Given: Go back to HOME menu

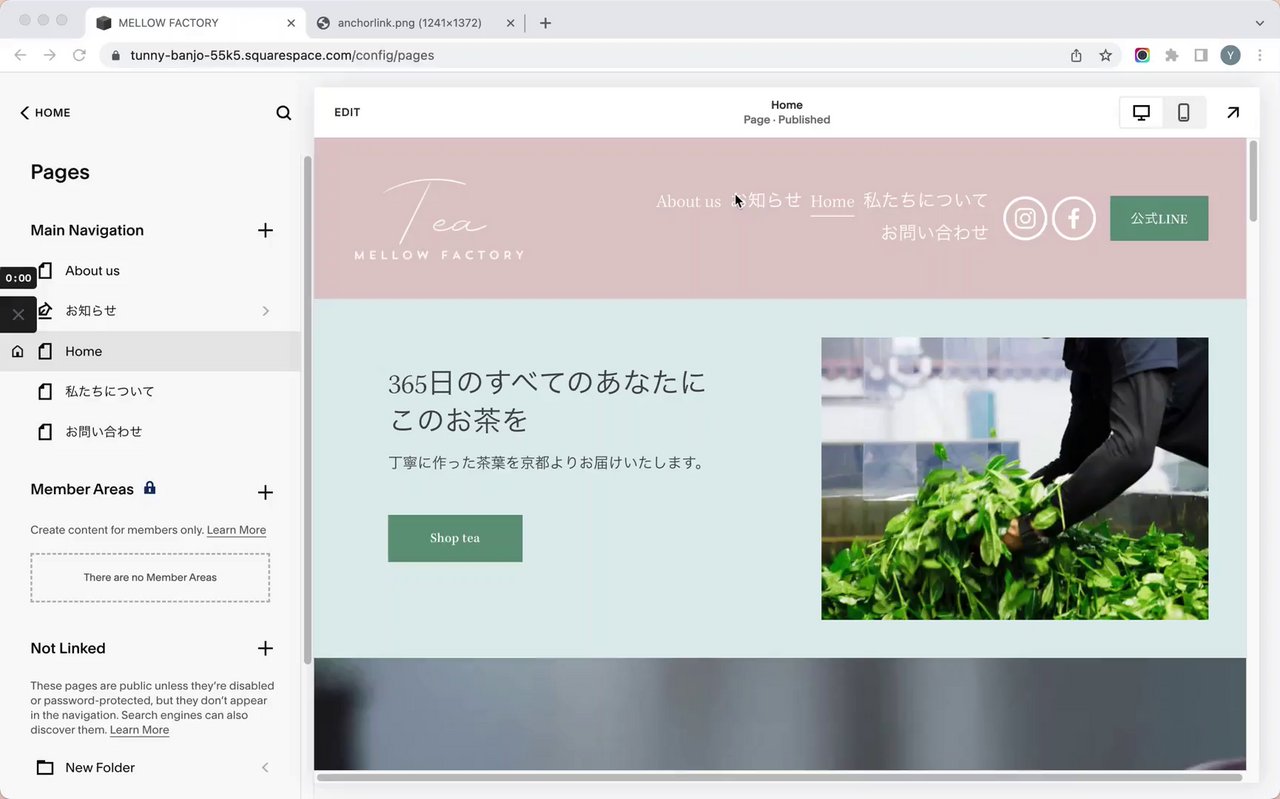Looking at the screenshot, I should coord(45,113).
